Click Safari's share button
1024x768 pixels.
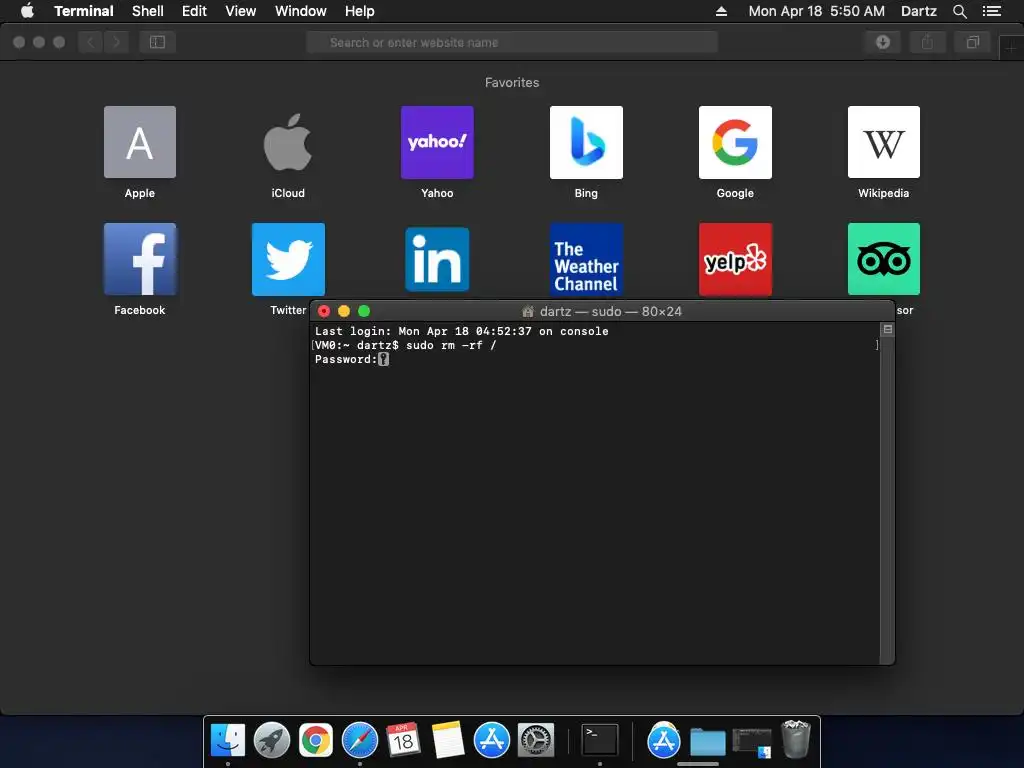coord(927,42)
